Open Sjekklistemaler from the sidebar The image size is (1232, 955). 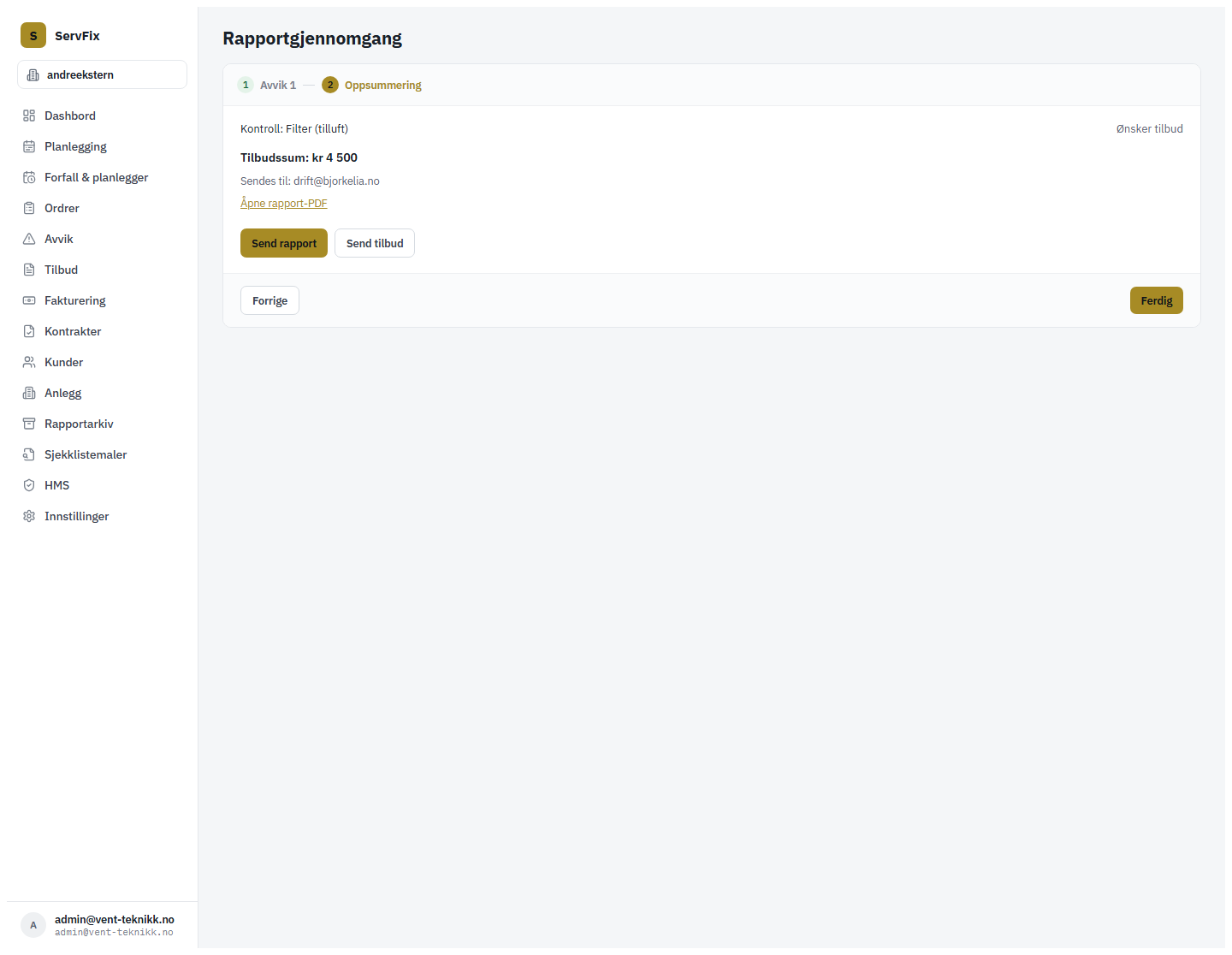102,454
